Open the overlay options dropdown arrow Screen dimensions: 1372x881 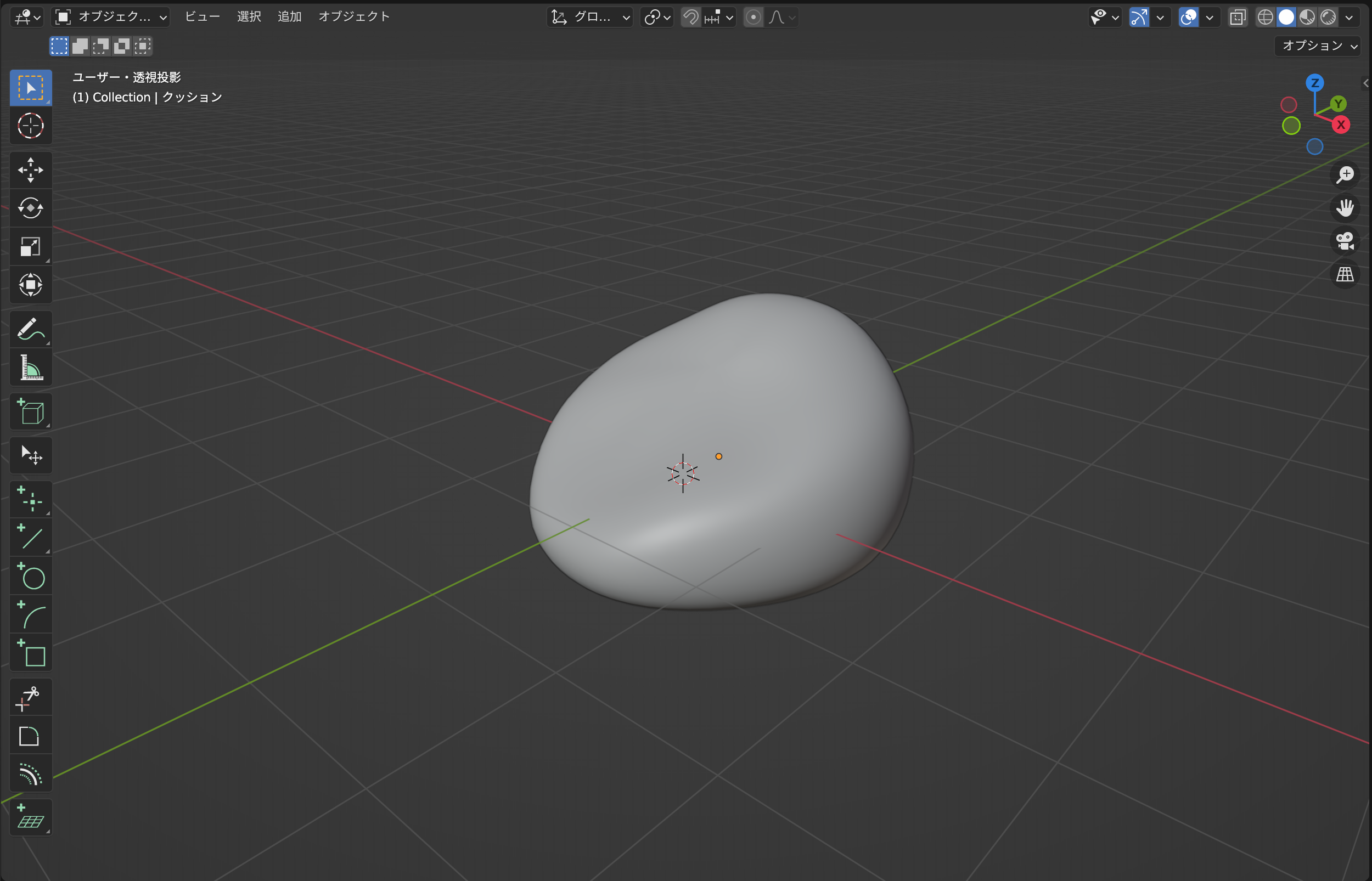[1210, 17]
